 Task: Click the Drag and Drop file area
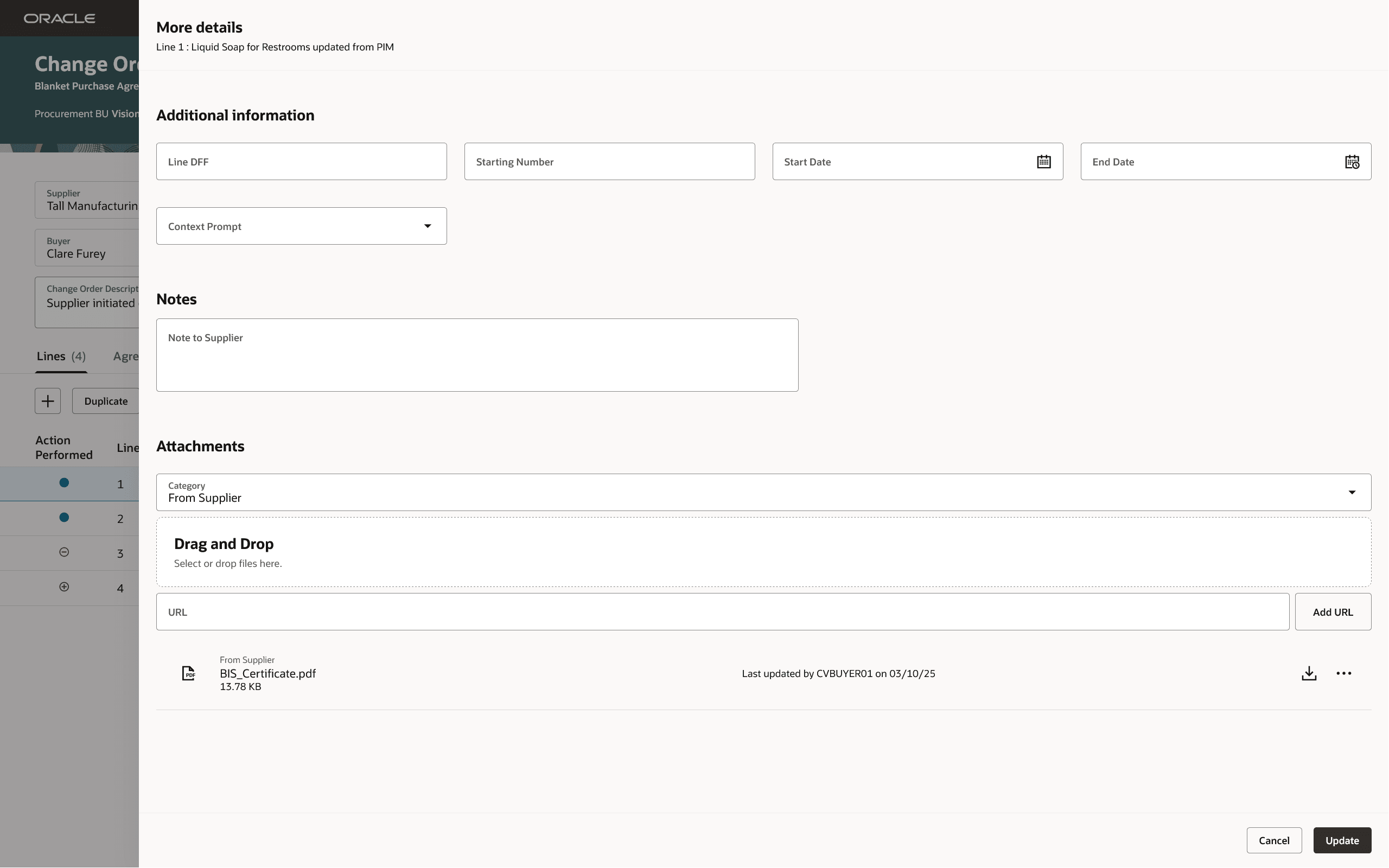pyautogui.click(x=763, y=552)
